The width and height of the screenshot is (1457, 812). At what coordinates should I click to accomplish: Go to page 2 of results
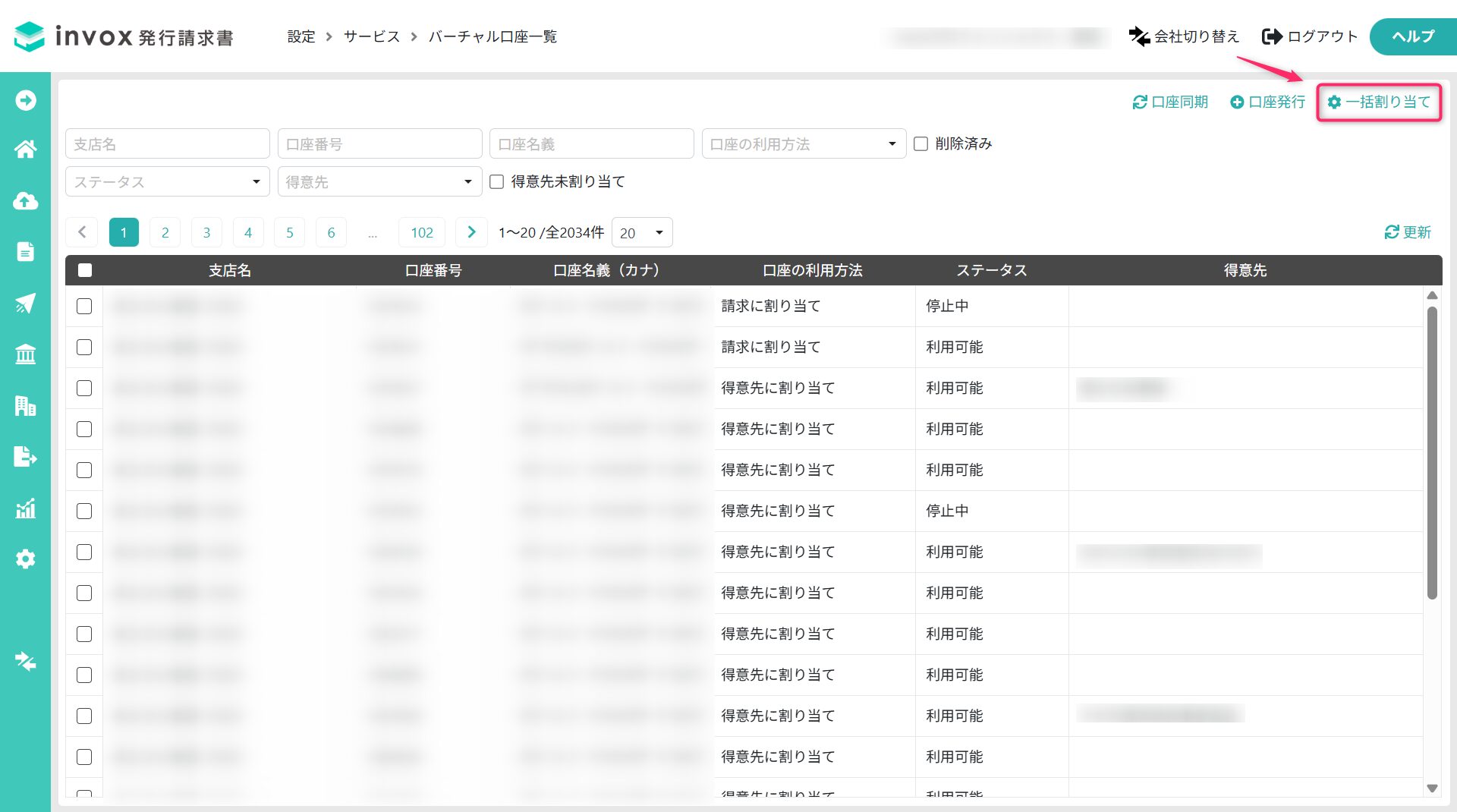(165, 232)
